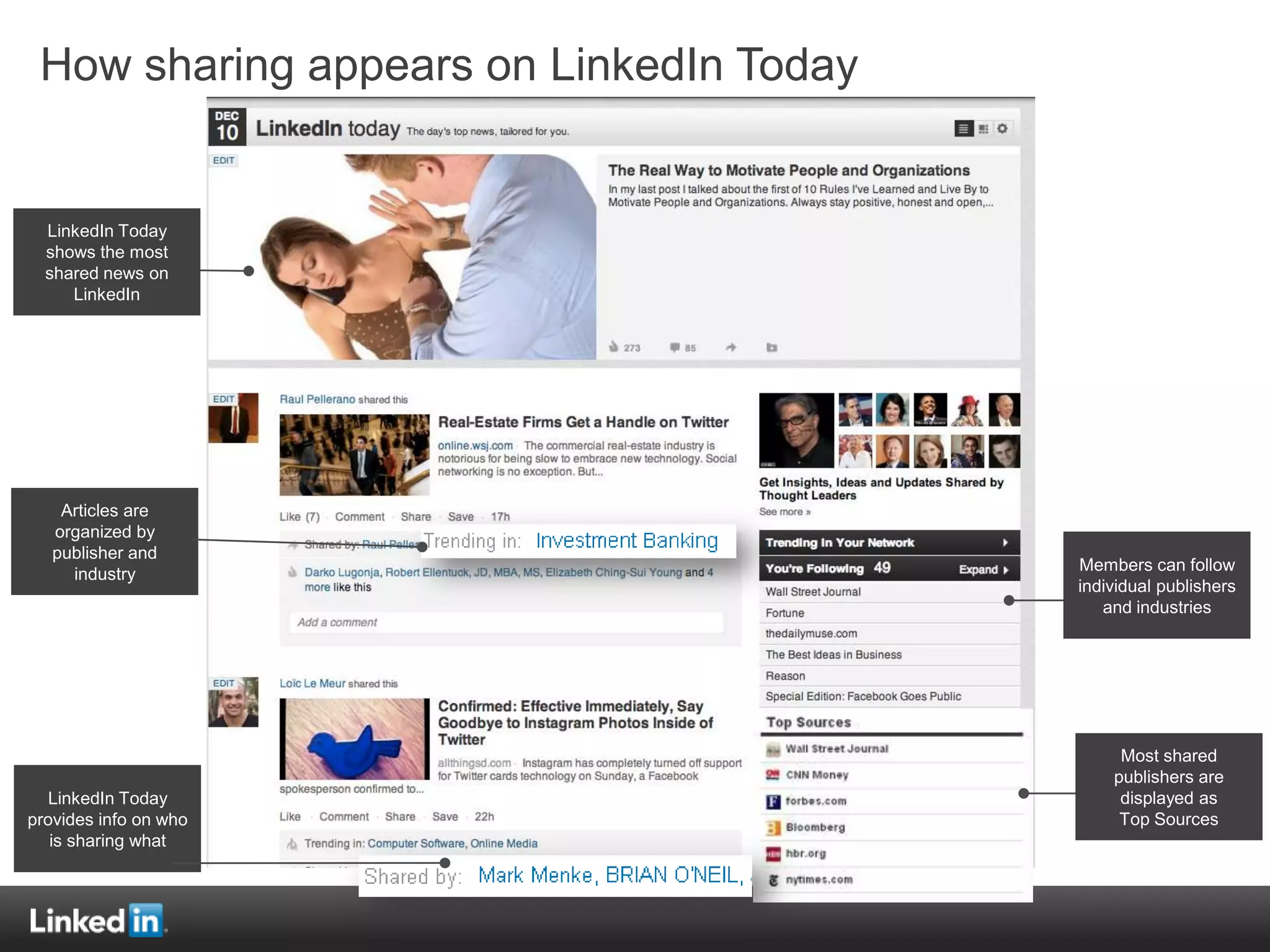The image size is (1270, 952).
Task: Click the hbr.org source icon
Action: 773,854
